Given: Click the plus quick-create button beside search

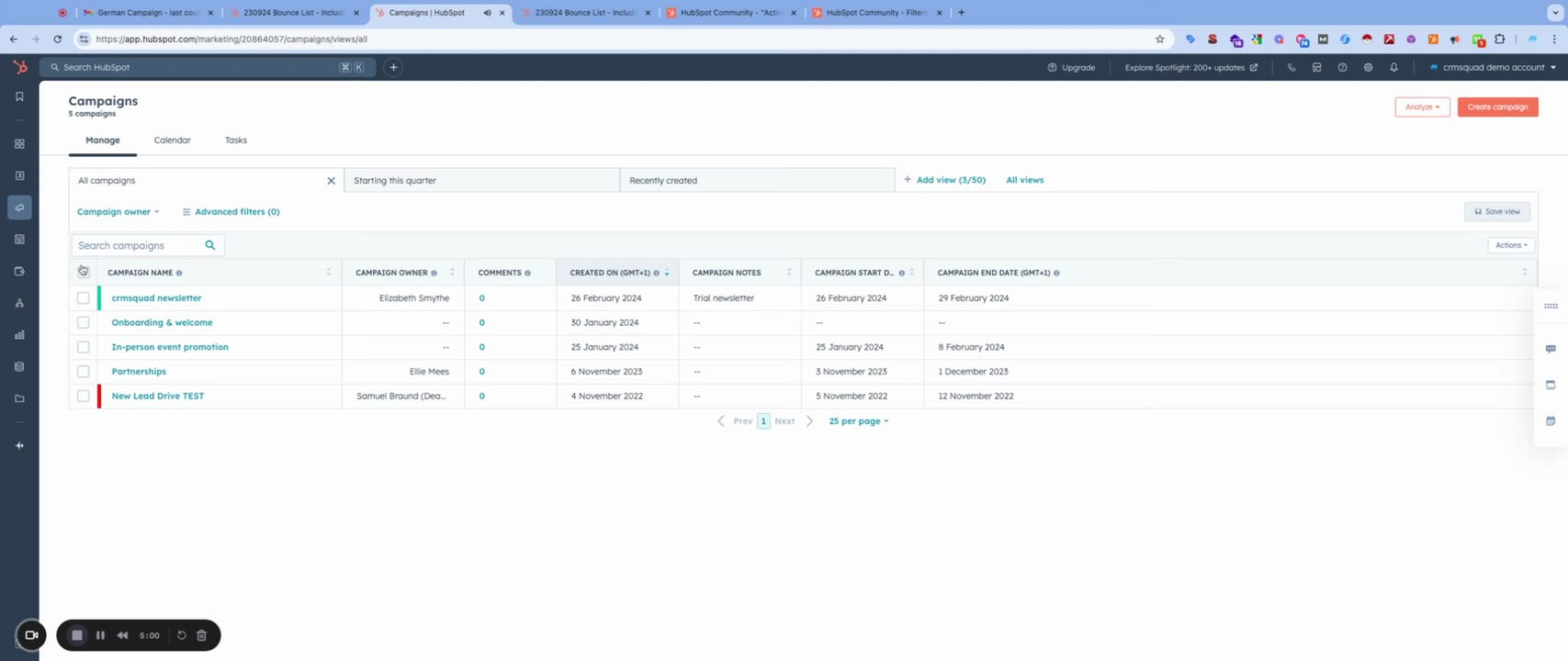Looking at the screenshot, I should coord(392,67).
